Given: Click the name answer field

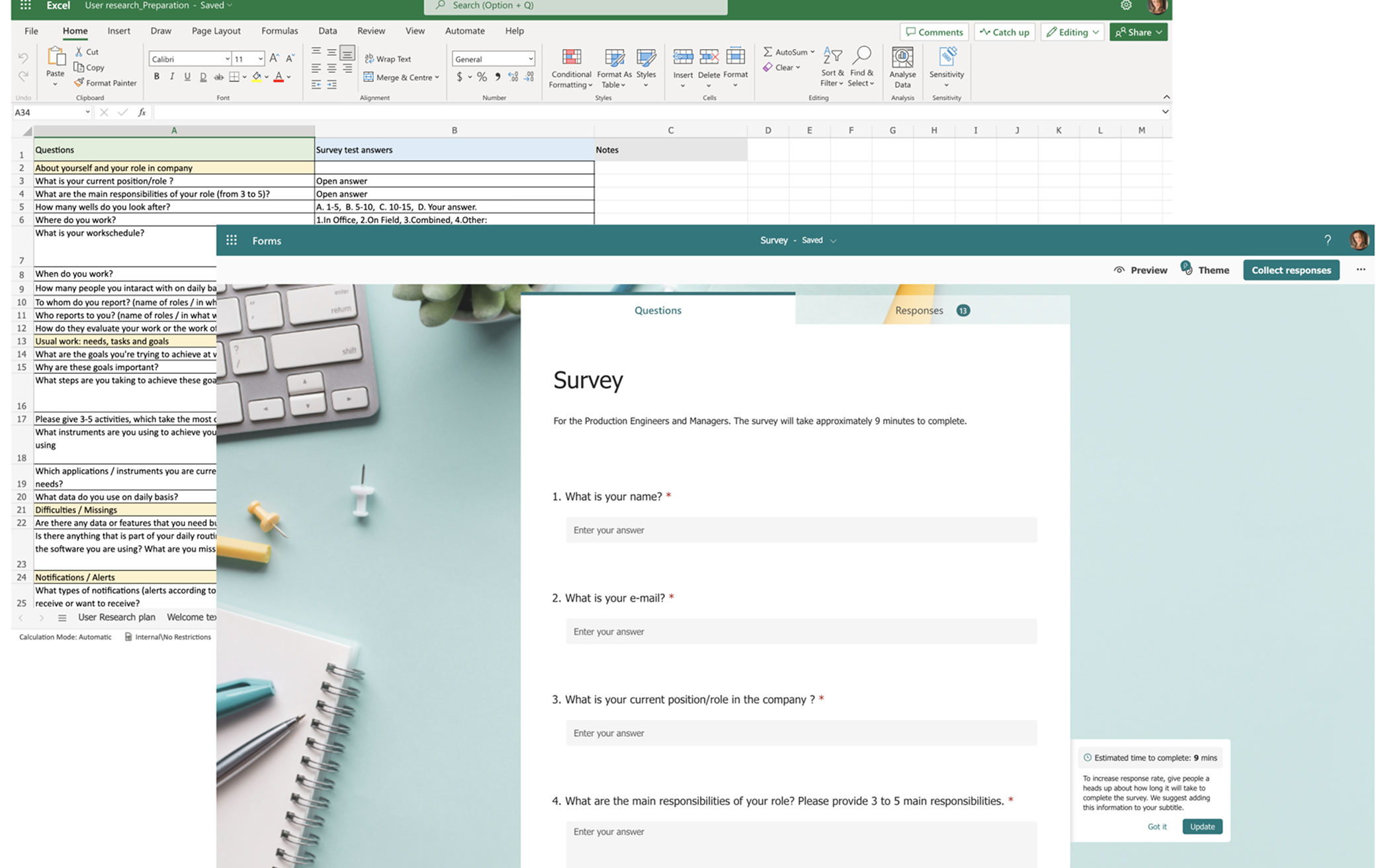Looking at the screenshot, I should (x=801, y=530).
